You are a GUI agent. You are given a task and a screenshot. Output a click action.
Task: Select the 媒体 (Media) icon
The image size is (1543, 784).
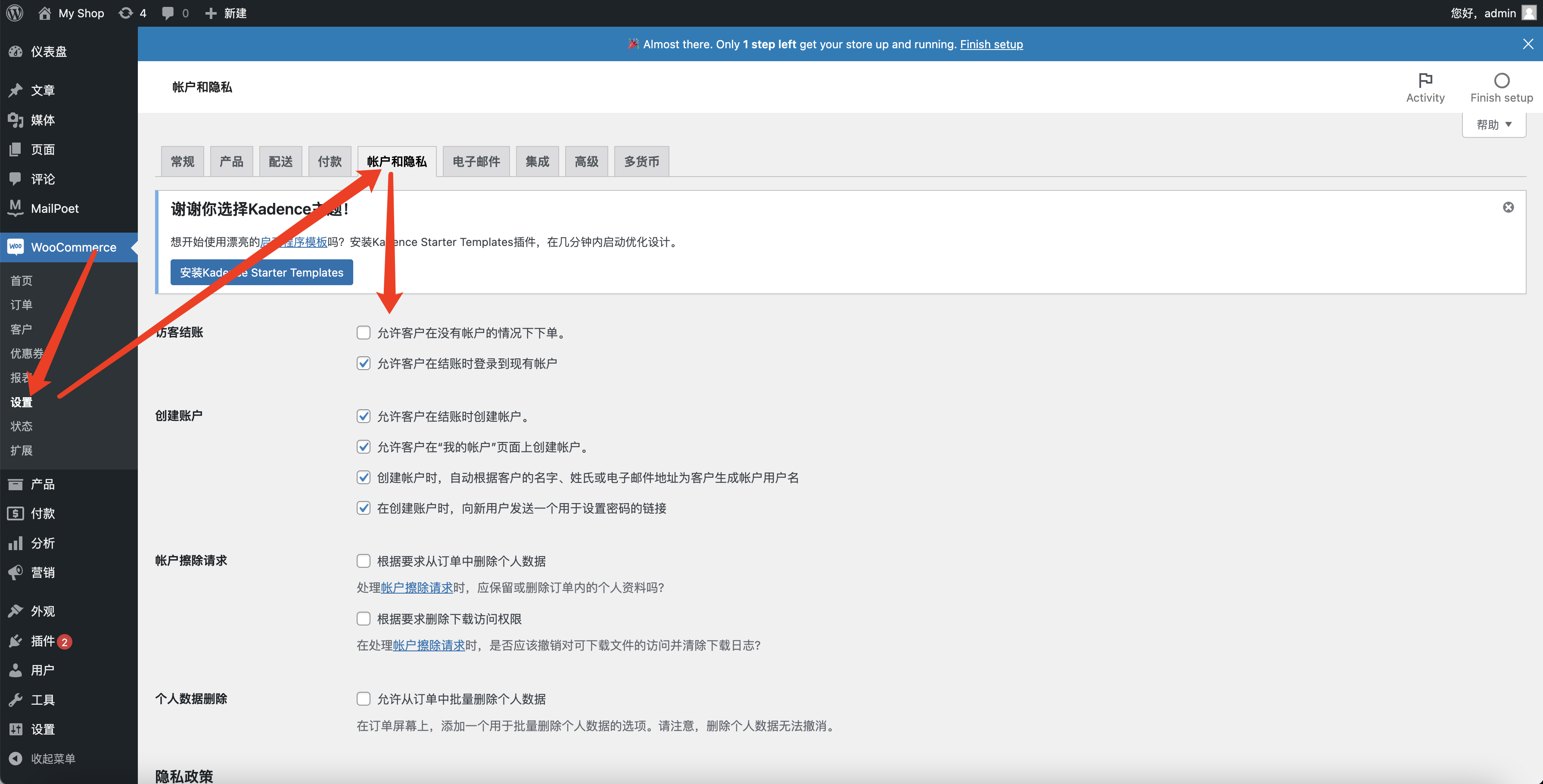[15, 119]
